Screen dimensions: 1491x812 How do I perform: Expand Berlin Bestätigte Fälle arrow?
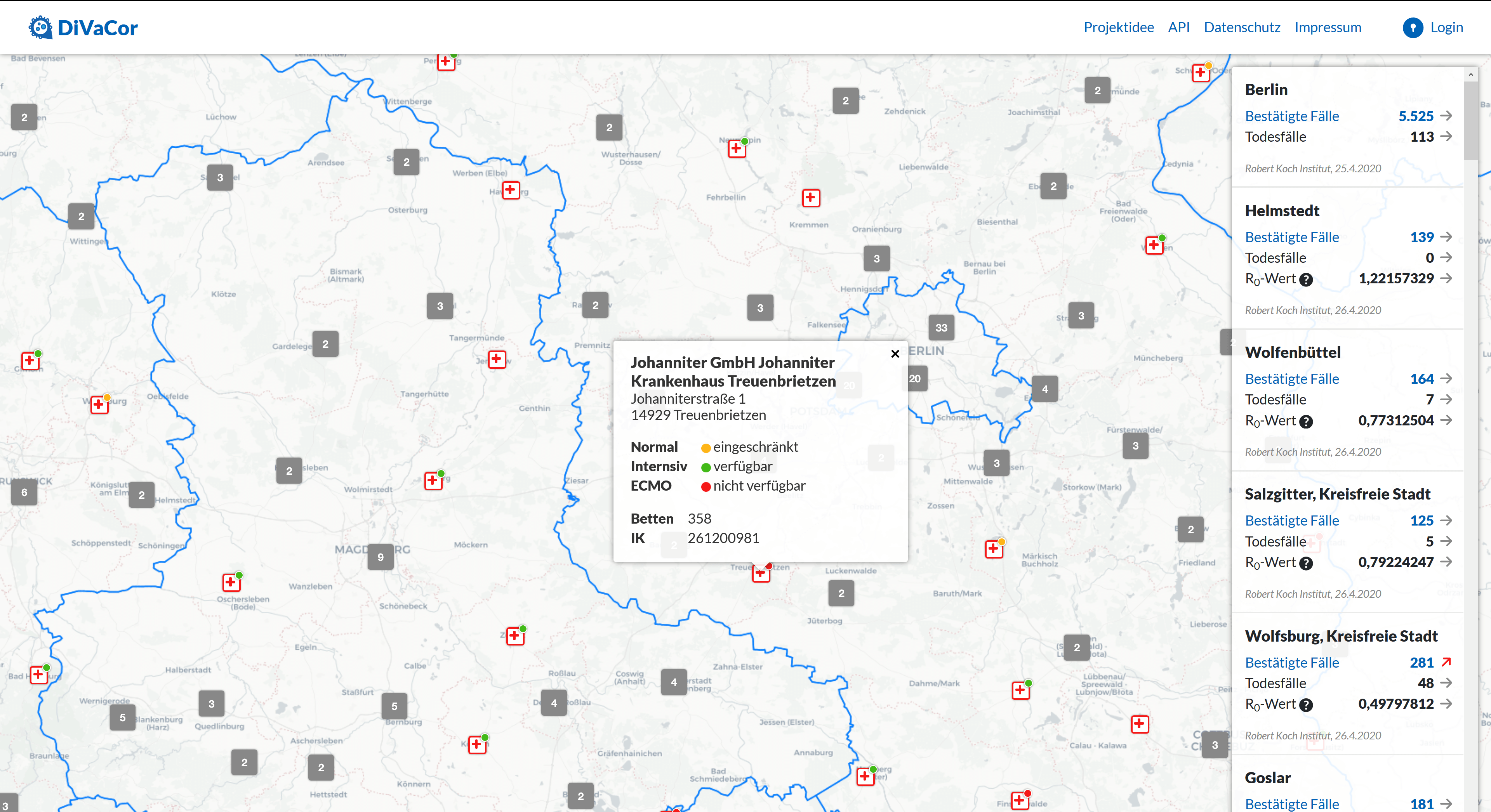(x=1446, y=116)
